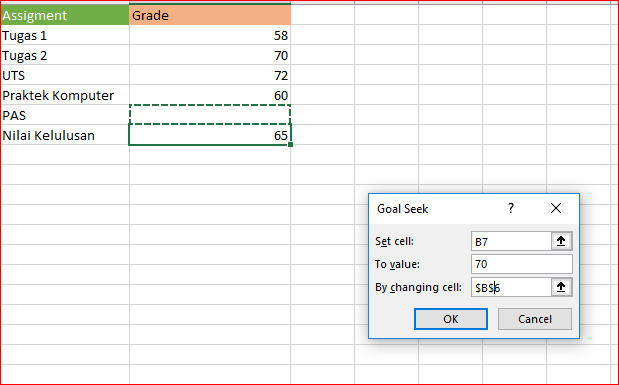Click the To value label
619x385 pixels.
coord(397,264)
